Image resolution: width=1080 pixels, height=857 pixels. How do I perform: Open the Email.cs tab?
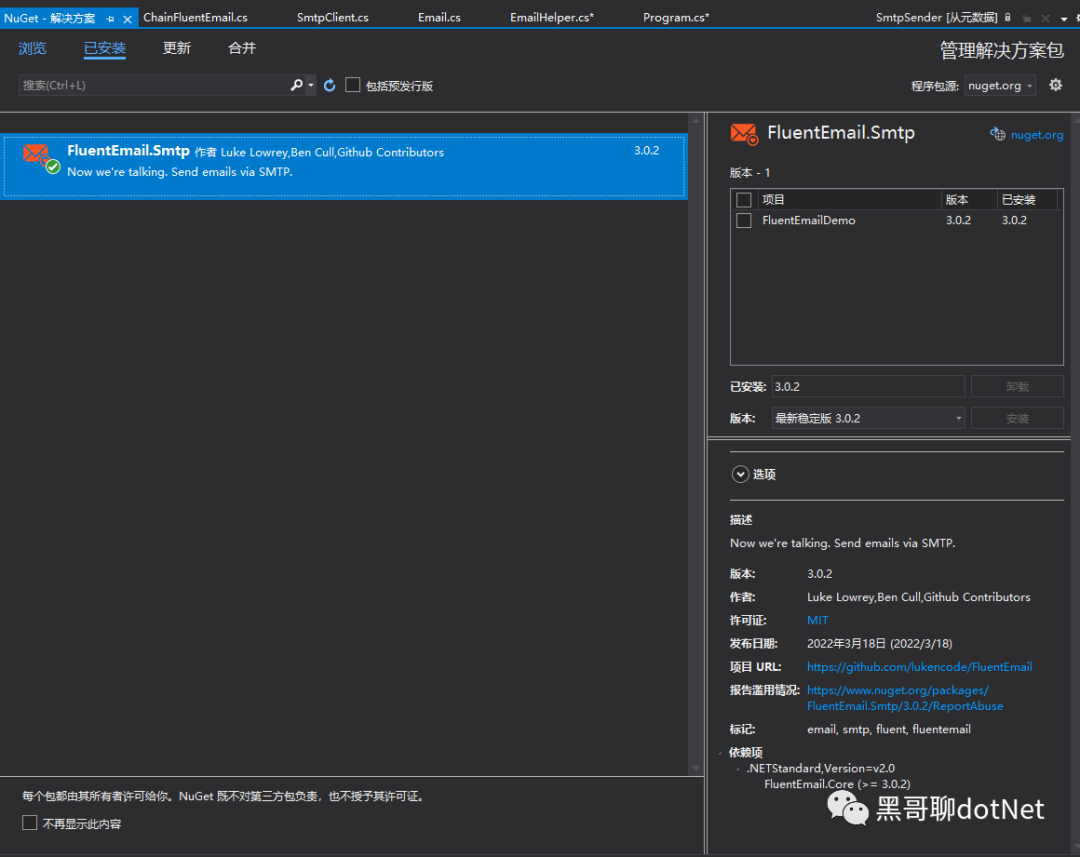coord(439,17)
